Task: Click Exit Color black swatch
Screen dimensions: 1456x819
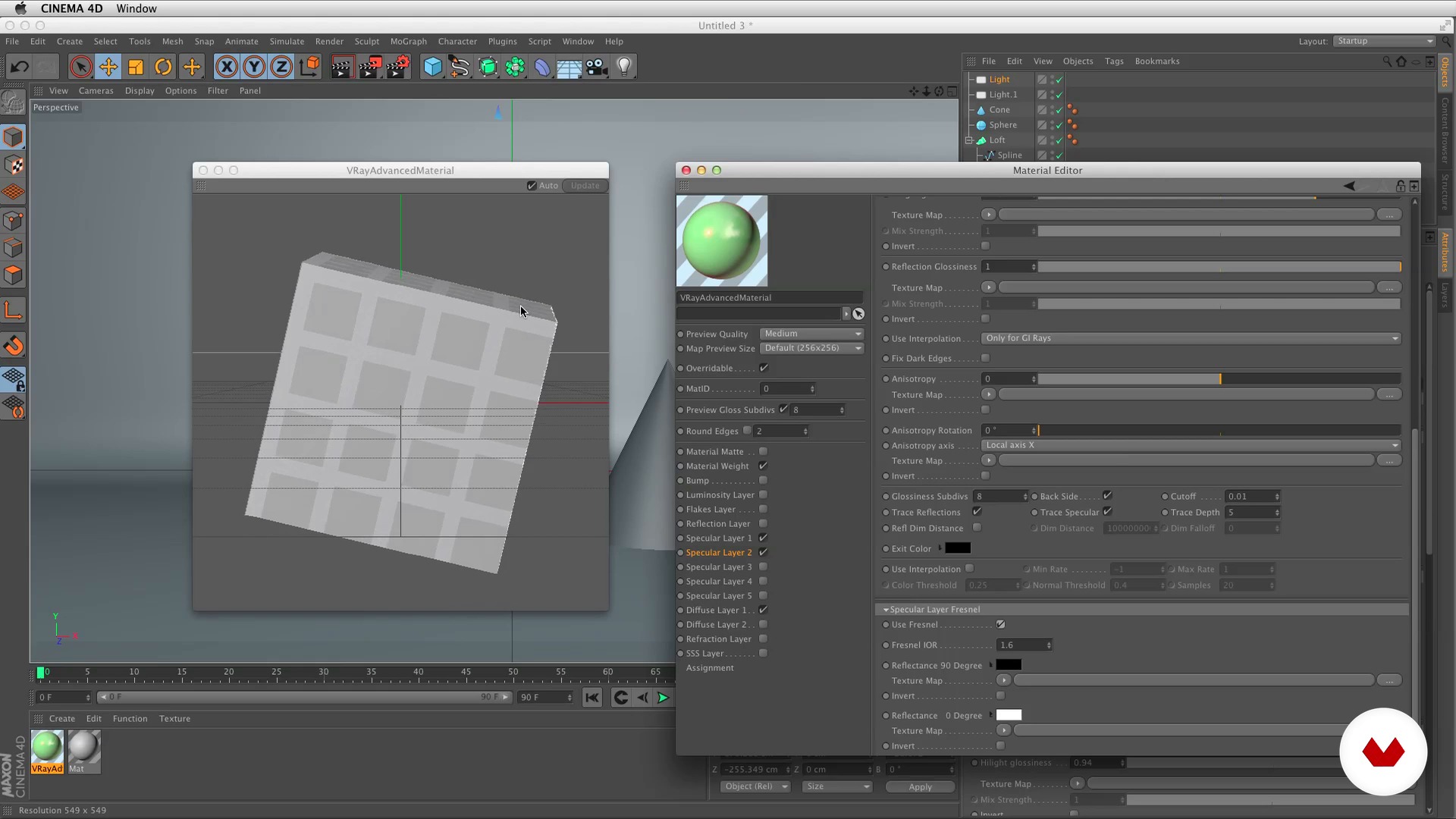Action: pos(957,548)
